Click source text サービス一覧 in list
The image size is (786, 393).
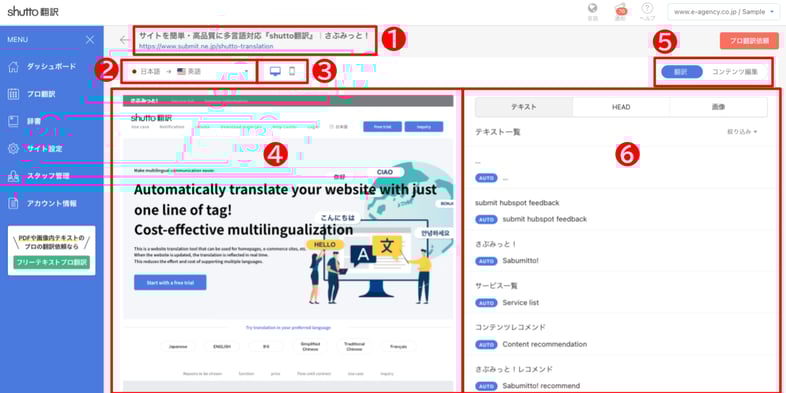point(496,285)
